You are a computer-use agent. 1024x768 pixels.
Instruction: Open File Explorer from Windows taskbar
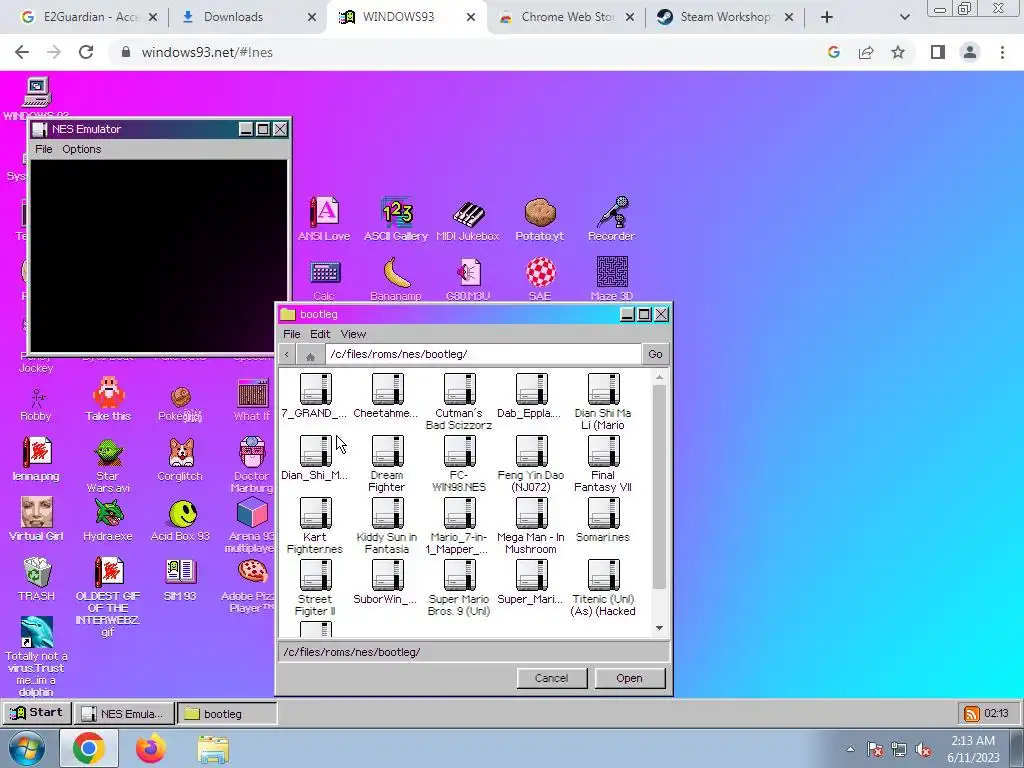(x=213, y=750)
